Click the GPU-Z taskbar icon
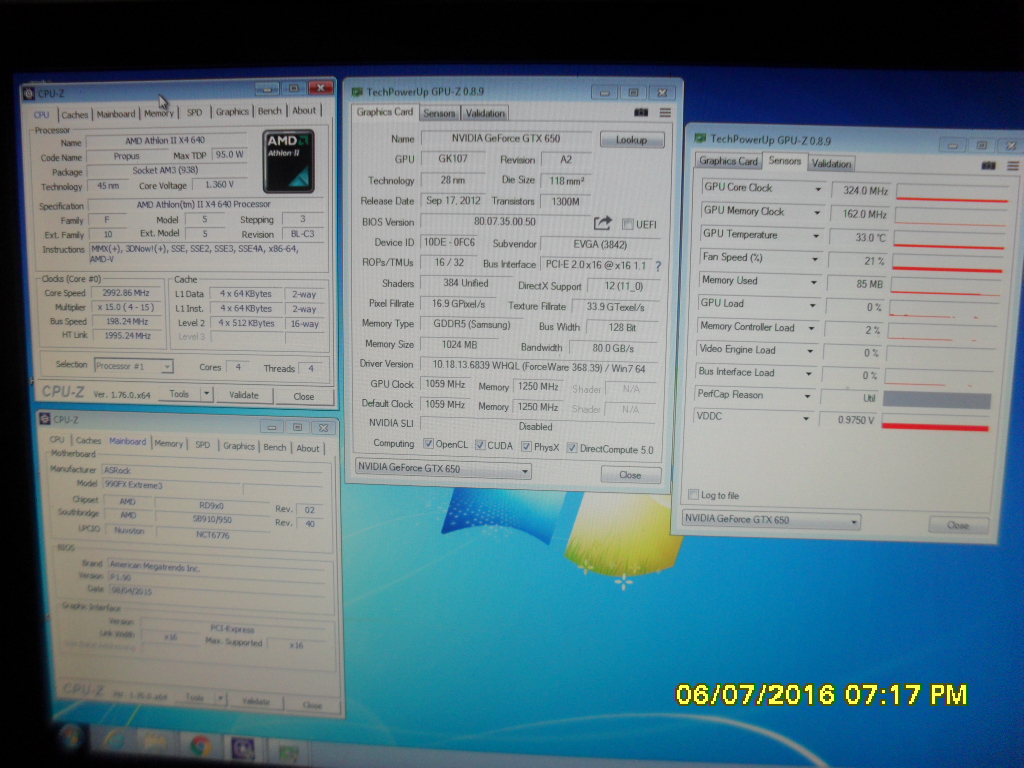 pyautogui.click(x=287, y=752)
